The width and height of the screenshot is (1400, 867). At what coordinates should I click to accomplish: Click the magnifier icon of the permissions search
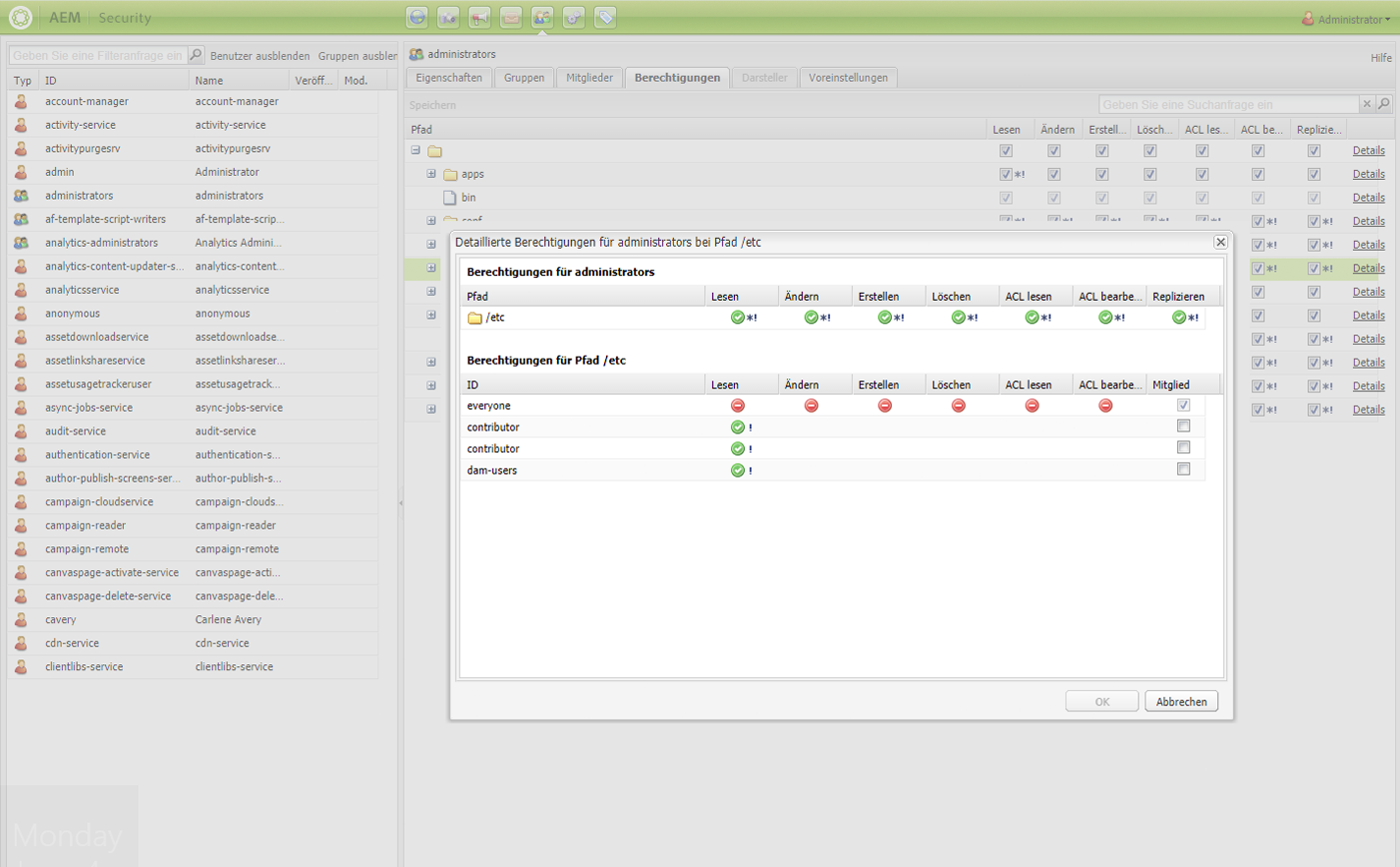(x=1384, y=104)
